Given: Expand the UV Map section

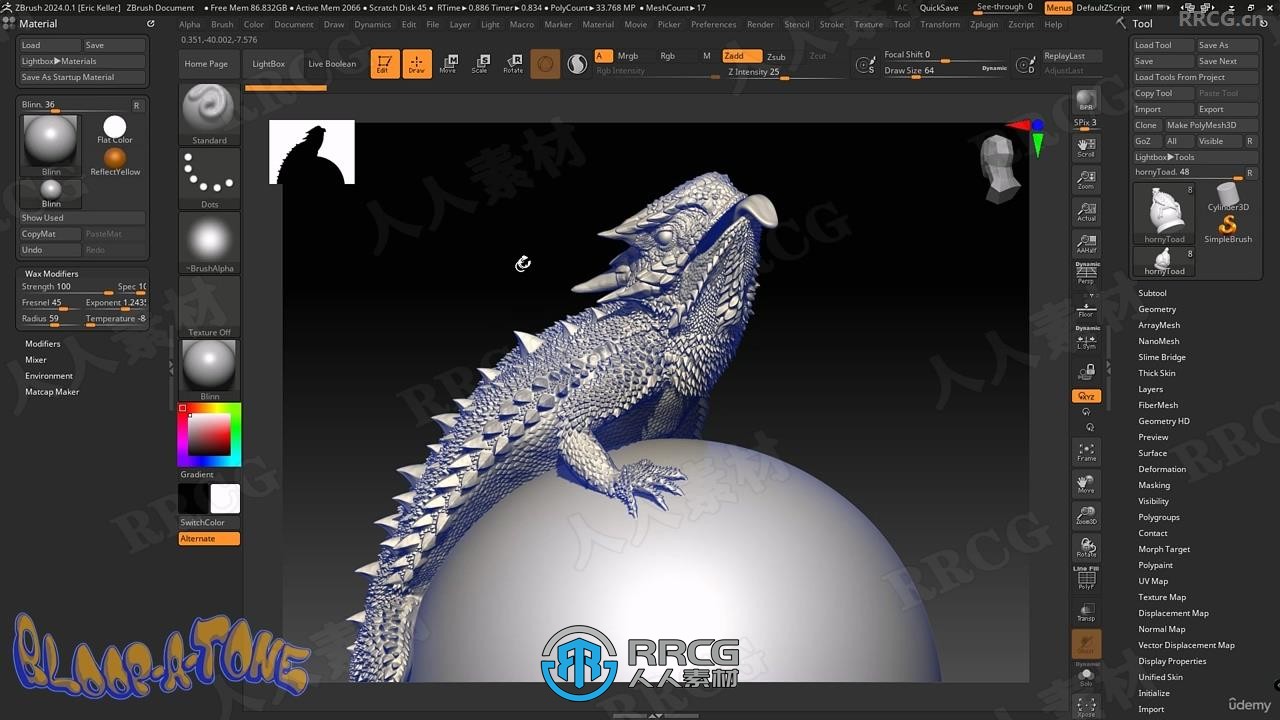Looking at the screenshot, I should pos(1153,581).
